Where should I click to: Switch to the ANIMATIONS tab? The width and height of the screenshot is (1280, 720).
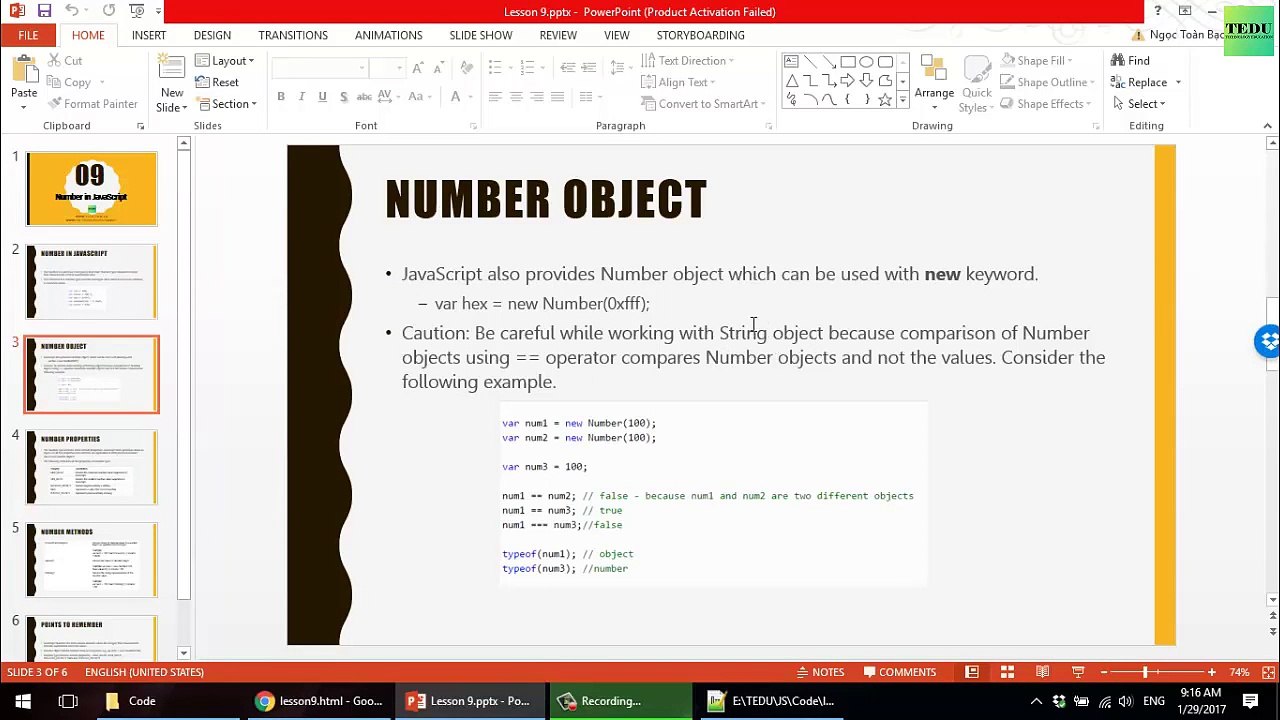389,35
